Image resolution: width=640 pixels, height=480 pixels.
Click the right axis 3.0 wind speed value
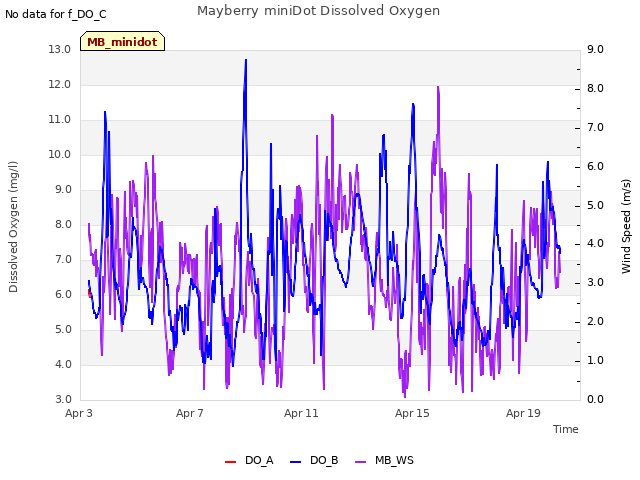pyautogui.click(x=596, y=282)
